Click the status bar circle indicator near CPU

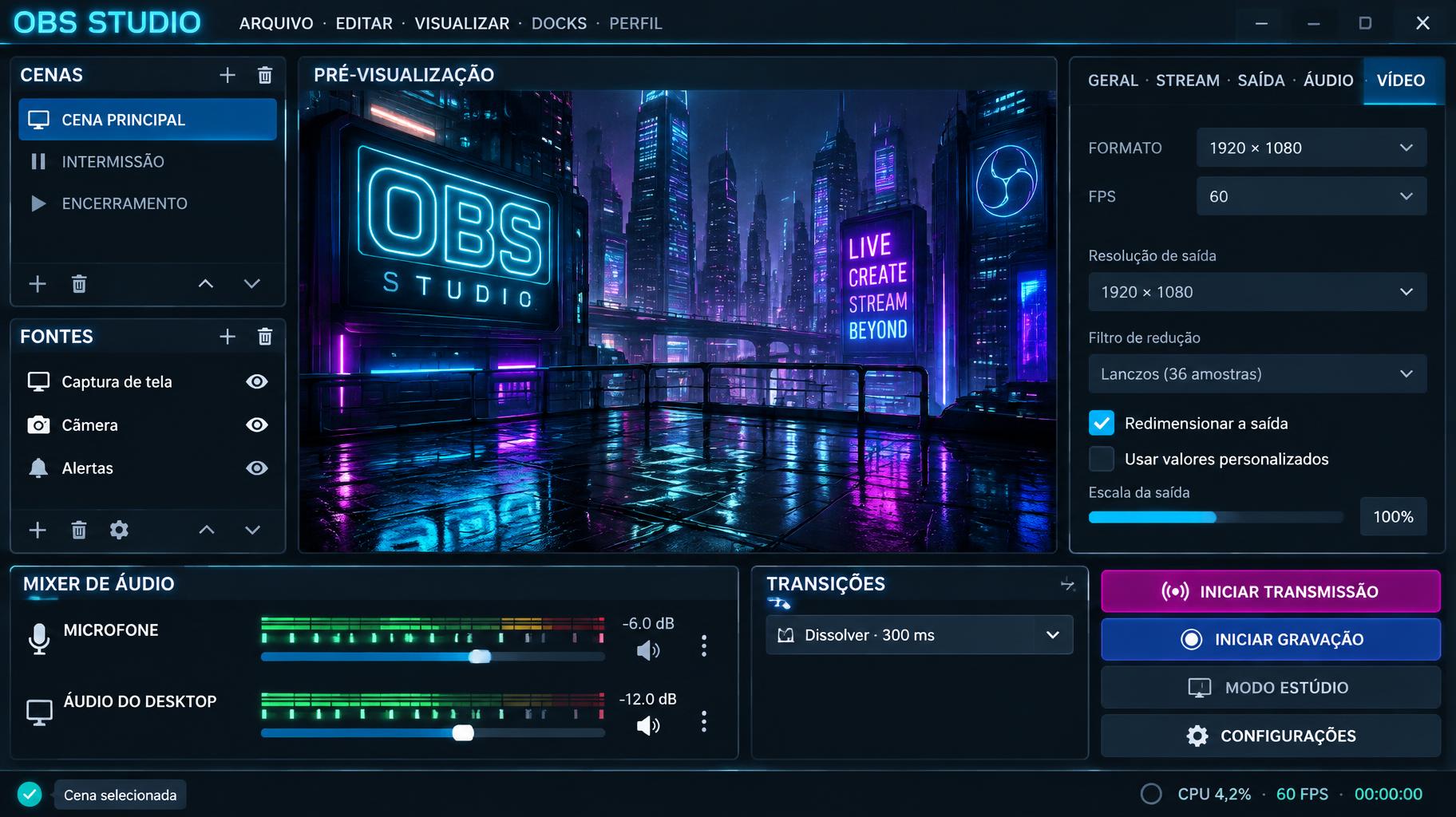pyautogui.click(x=1151, y=794)
